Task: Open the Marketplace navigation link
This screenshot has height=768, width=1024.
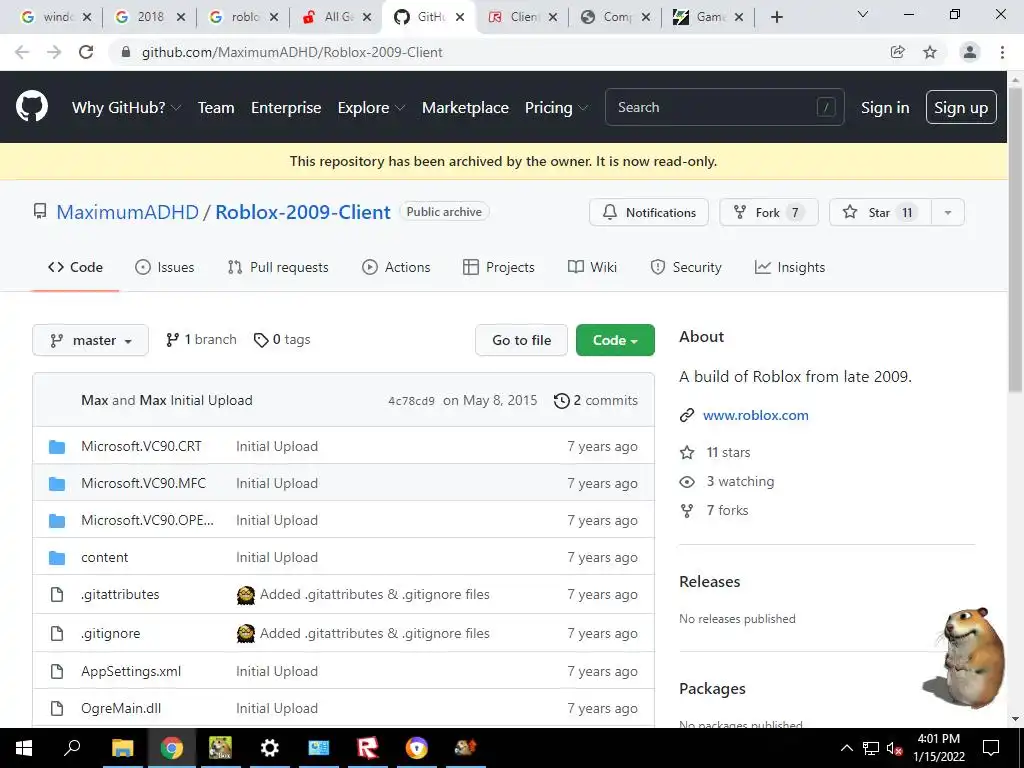Action: click(x=465, y=108)
